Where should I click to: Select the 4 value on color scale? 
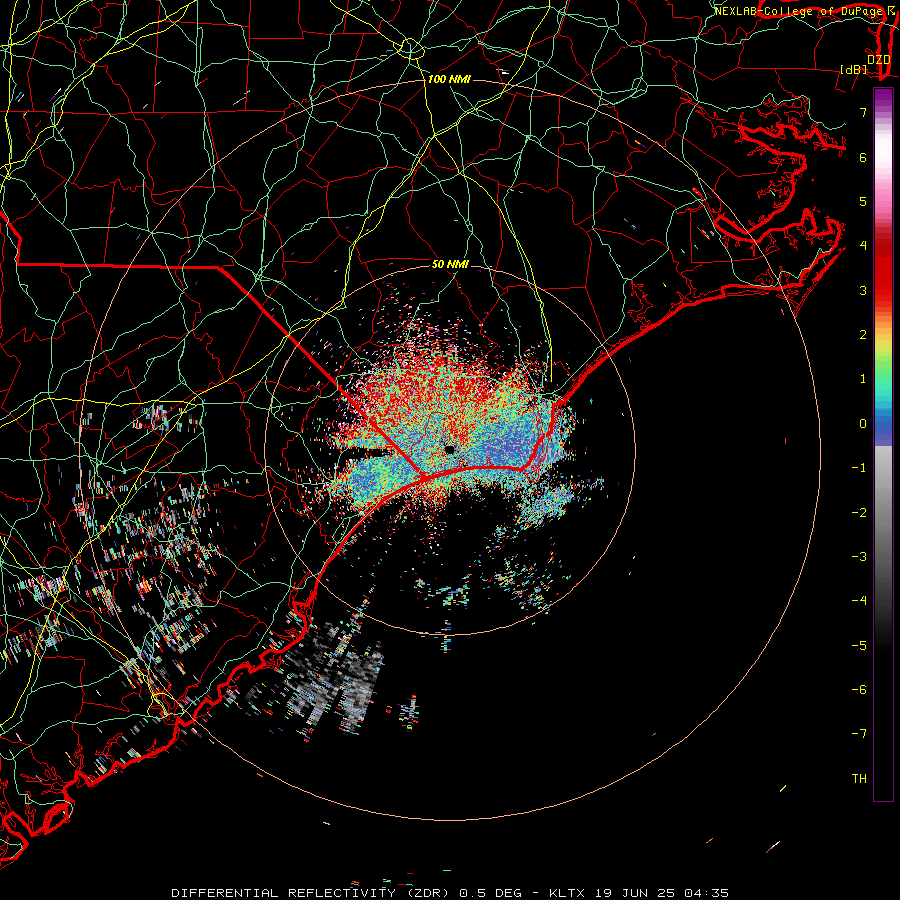pyautogui.click(x=863, y=246)
